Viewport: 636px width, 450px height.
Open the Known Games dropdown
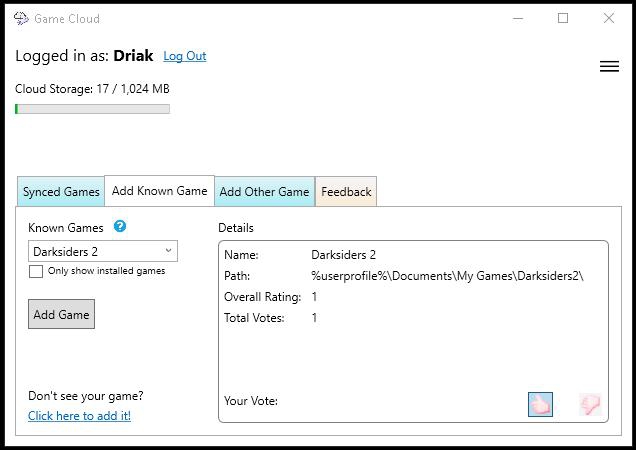[103, 252]
